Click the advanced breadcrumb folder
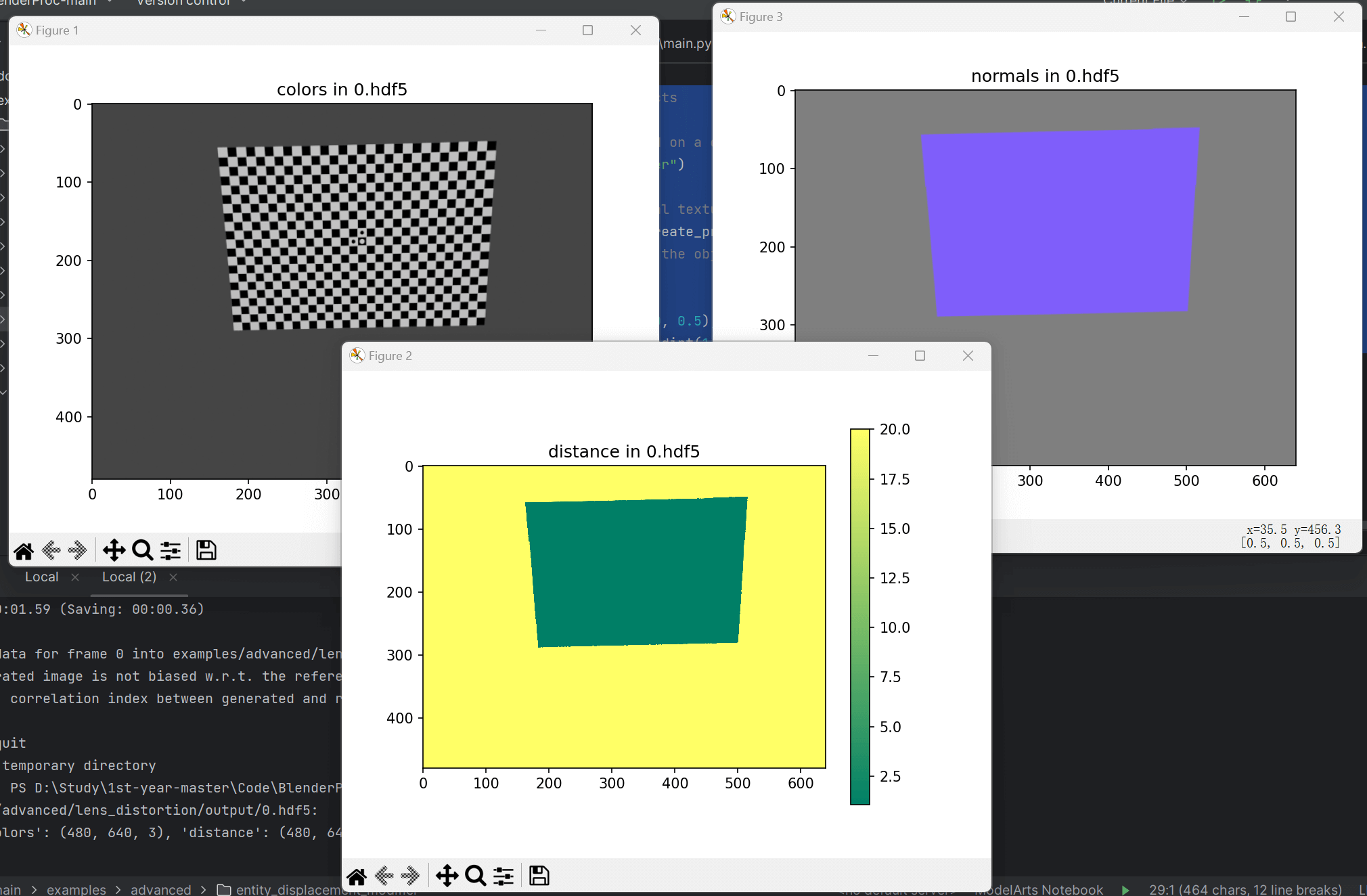This screenshot has height=896, width=1367. 160,889
